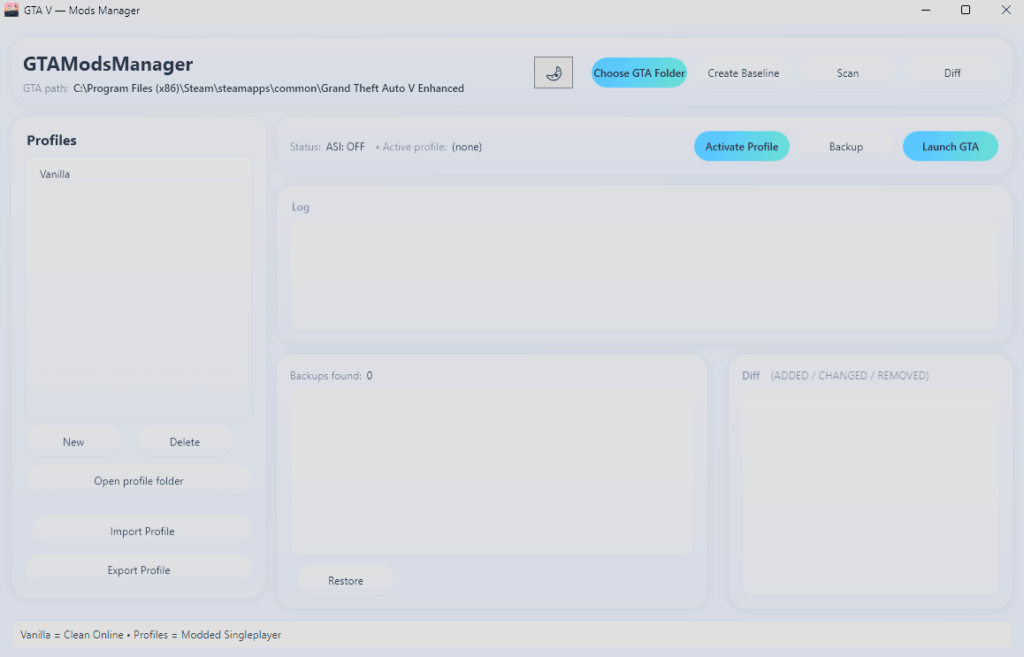
Task: Click the Profiles panel heading
Action: point(52,140)
